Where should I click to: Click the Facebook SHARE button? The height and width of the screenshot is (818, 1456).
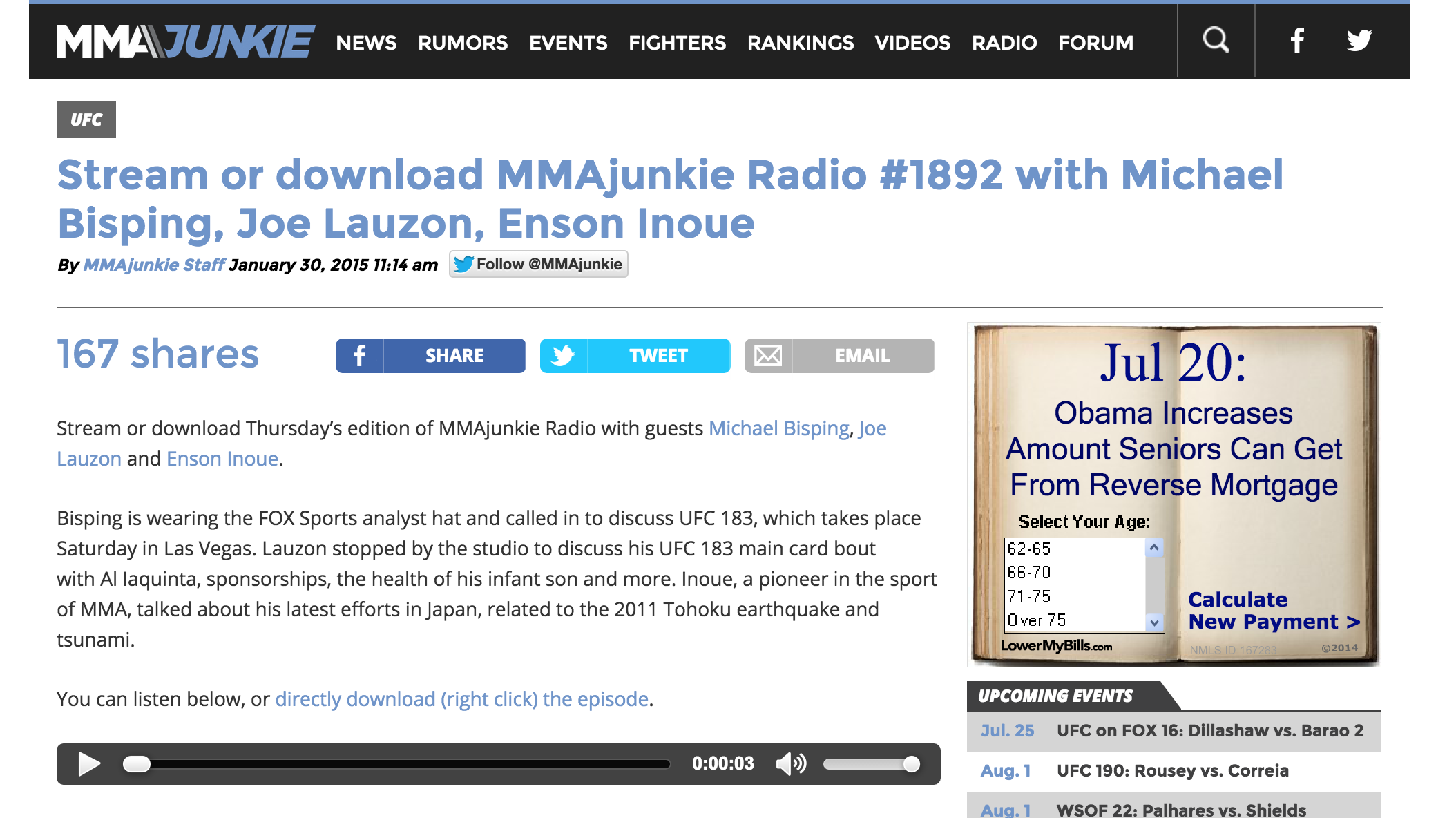tap(430, 356)
